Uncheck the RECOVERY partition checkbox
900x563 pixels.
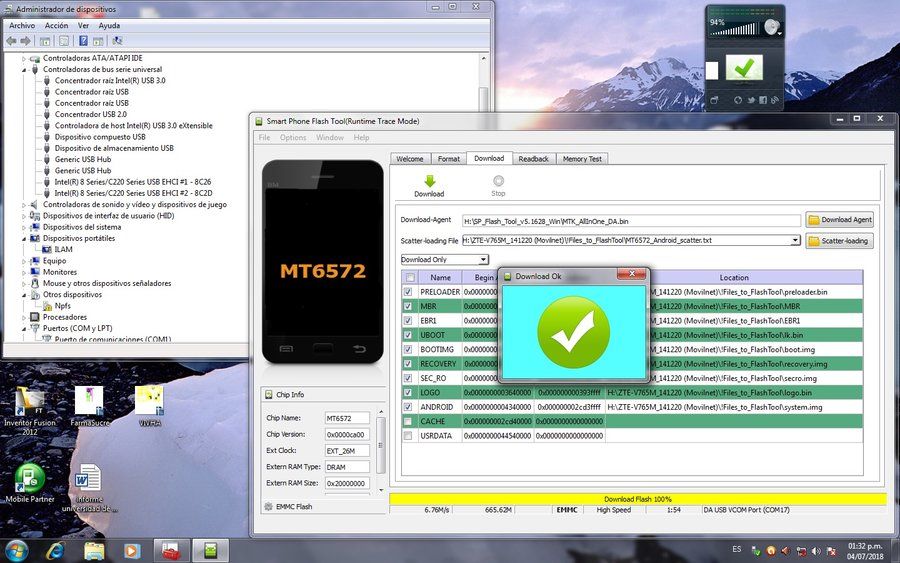tap(408, 363)
